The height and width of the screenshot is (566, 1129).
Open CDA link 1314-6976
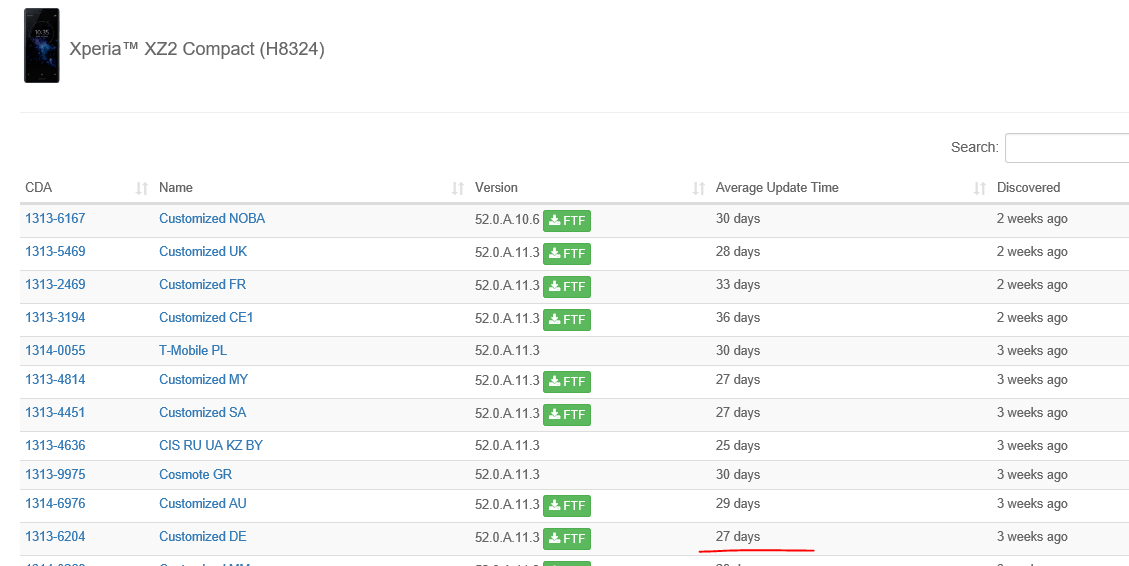click(x=55, y=503)
